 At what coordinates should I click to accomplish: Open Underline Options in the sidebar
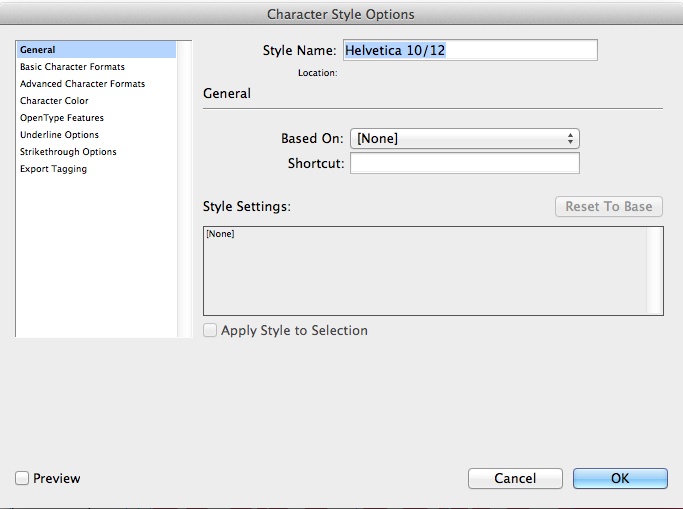click(x=59, y=135)
